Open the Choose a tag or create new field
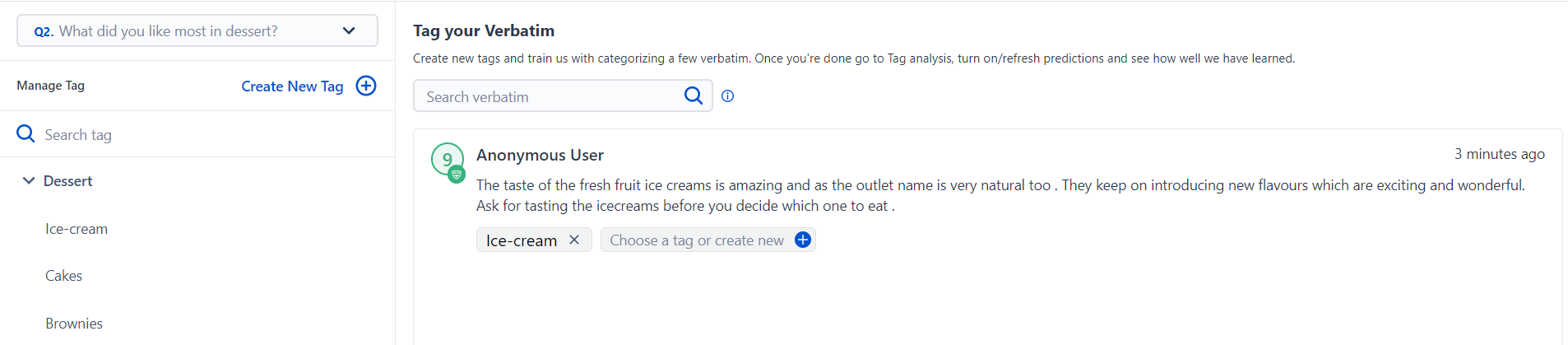The height and width of the screenshot is (345, 1568). tap(697, 240)
